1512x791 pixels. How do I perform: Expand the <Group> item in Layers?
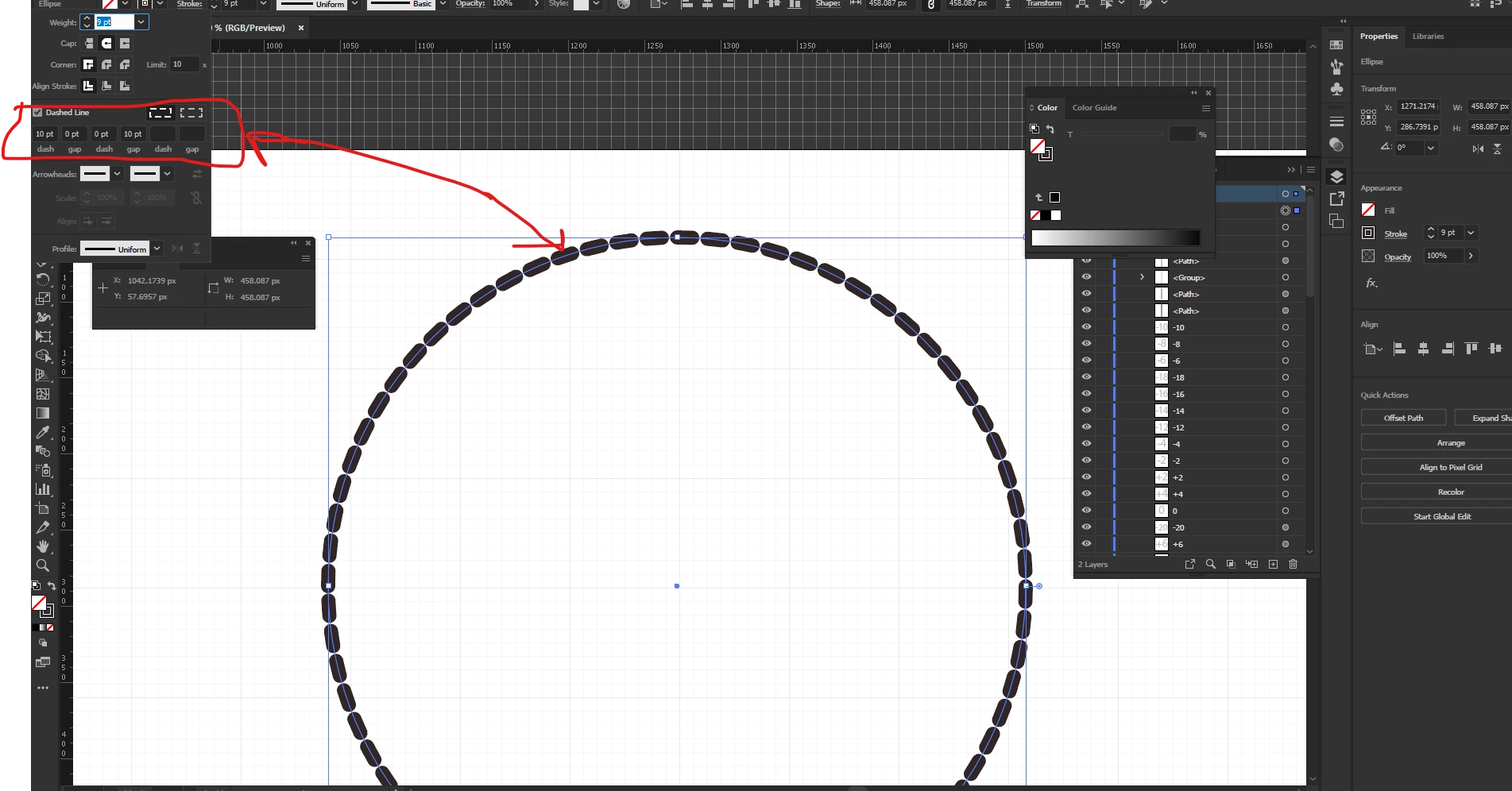pos(1142,277)
